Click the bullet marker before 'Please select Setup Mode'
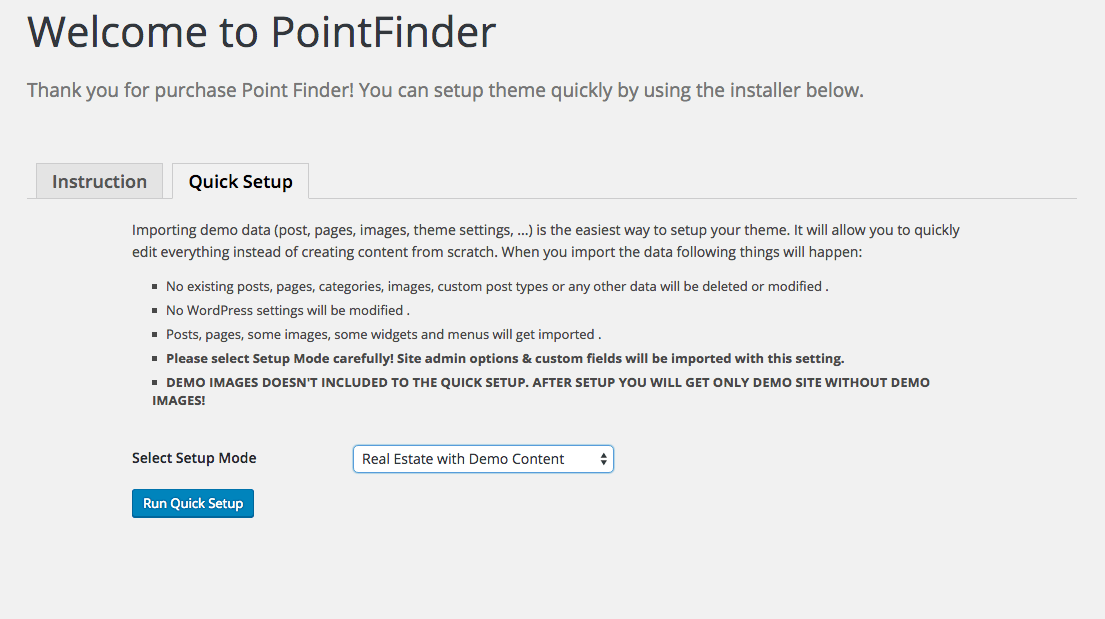This screenshot has width=1105, height=619. coord(155,359)
